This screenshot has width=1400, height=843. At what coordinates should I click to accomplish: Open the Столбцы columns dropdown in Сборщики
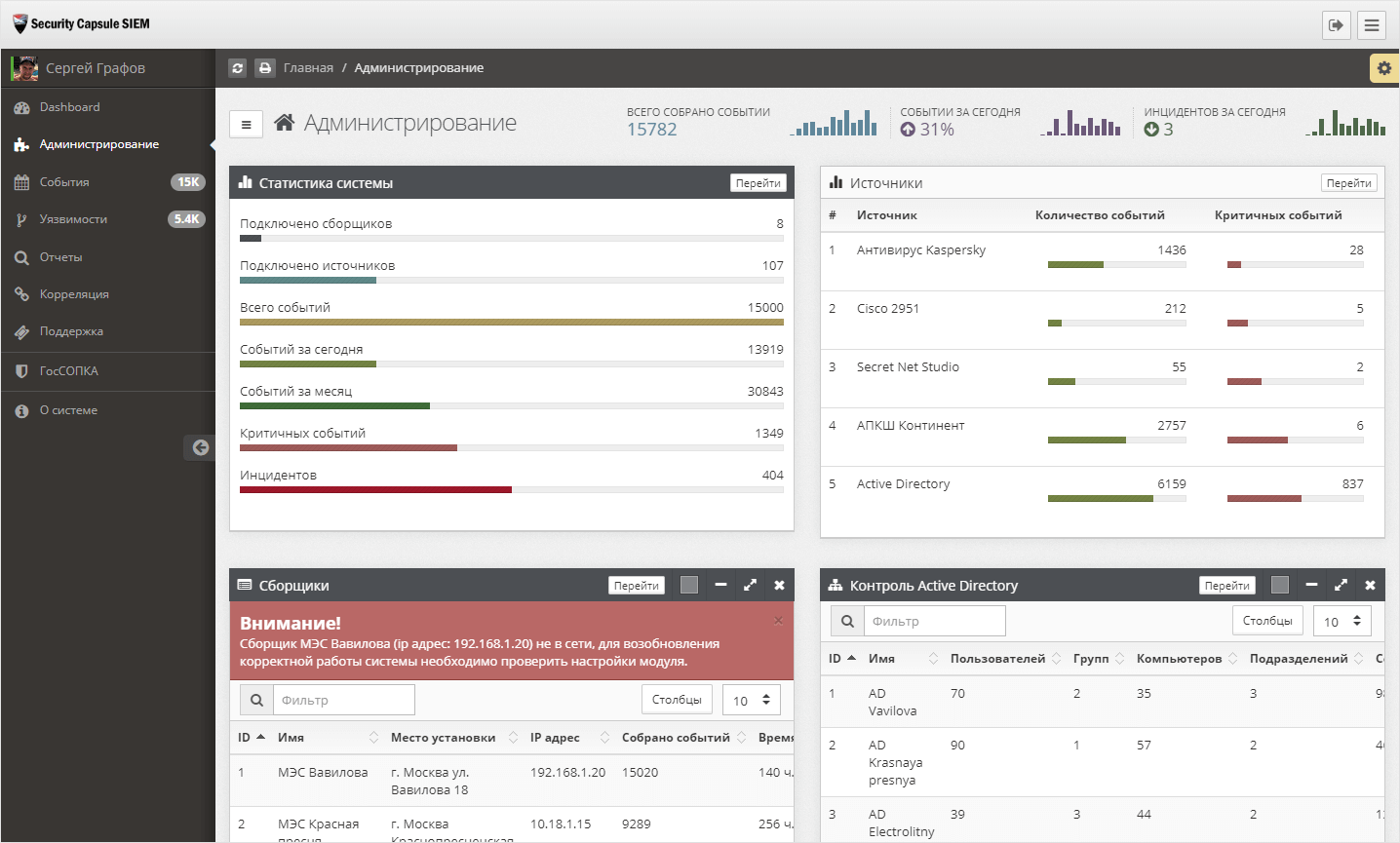677,700
